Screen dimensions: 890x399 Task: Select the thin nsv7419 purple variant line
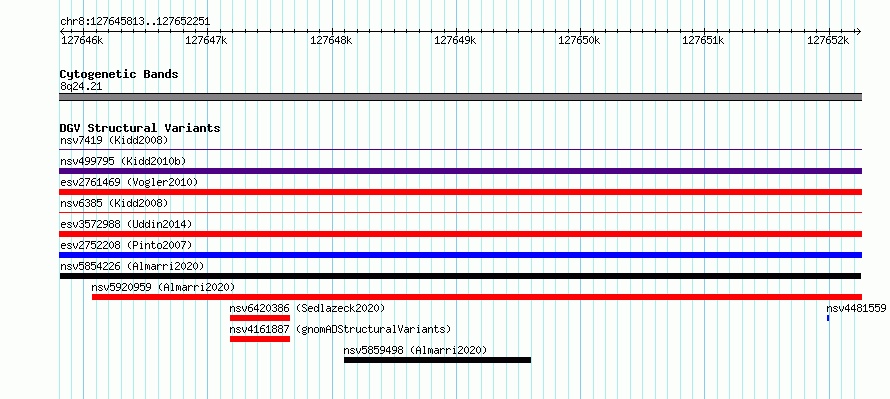pyautogui.click(x=460, y=150)
